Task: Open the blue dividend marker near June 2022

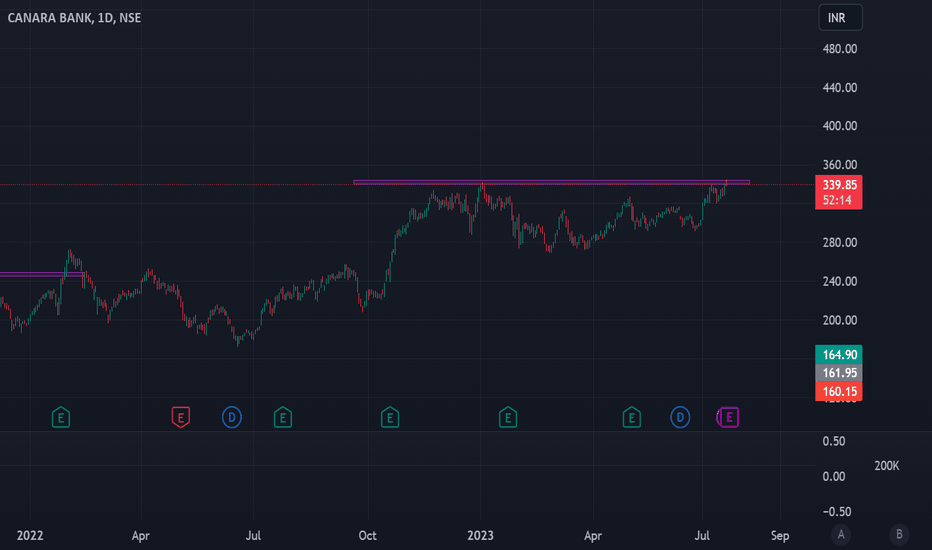Action: [x=232, y=417]
